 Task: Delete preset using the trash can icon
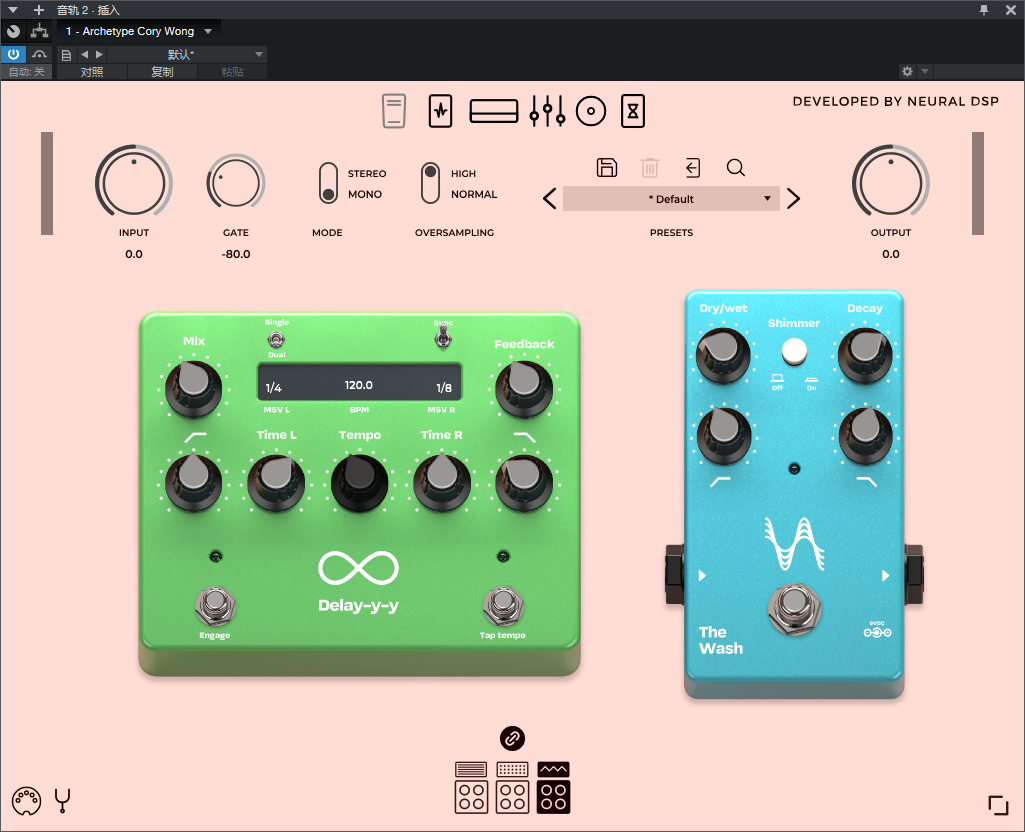[x=650, y=168]
